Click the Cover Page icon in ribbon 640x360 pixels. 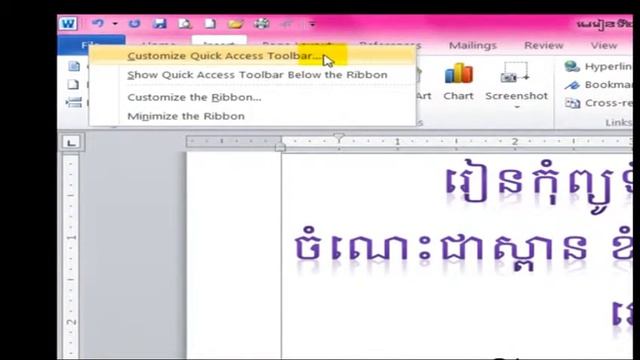(74, 66)
